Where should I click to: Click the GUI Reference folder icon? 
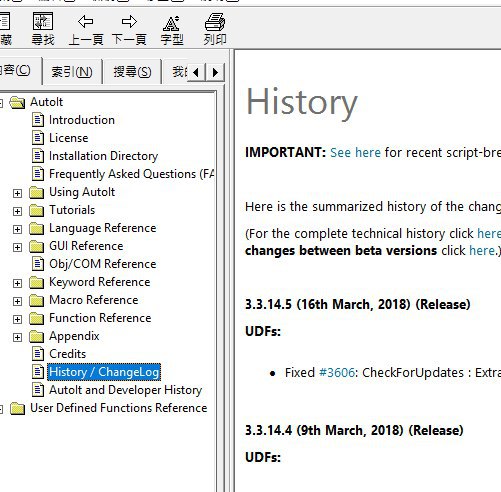click(x=36, y=246)
